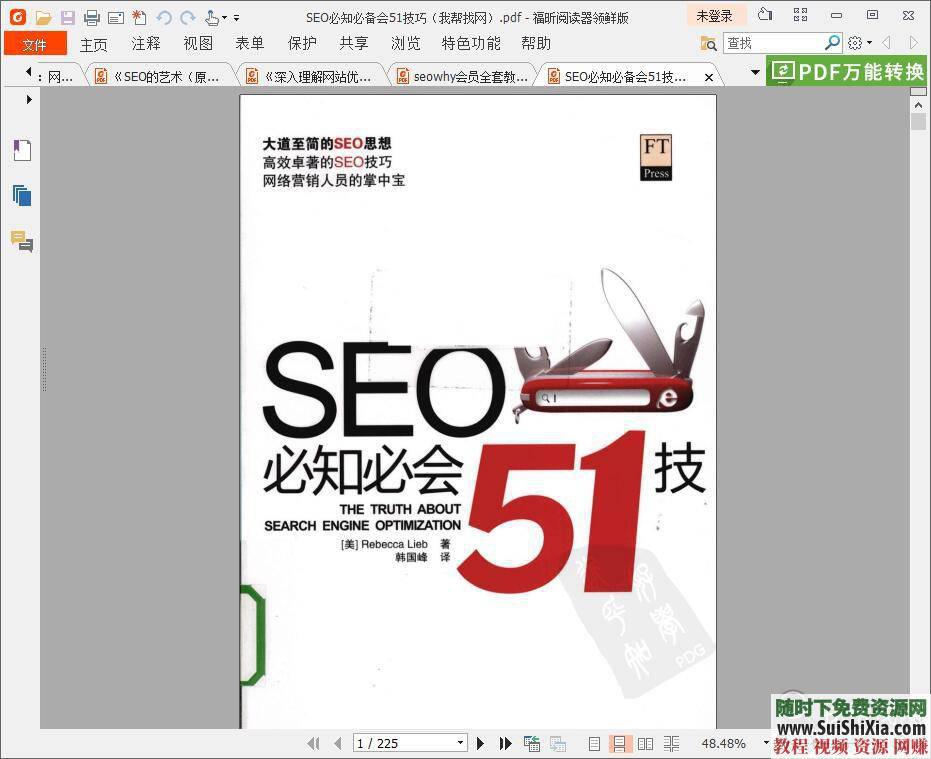Toggle facing pages view mode

[x=645, y=744]
